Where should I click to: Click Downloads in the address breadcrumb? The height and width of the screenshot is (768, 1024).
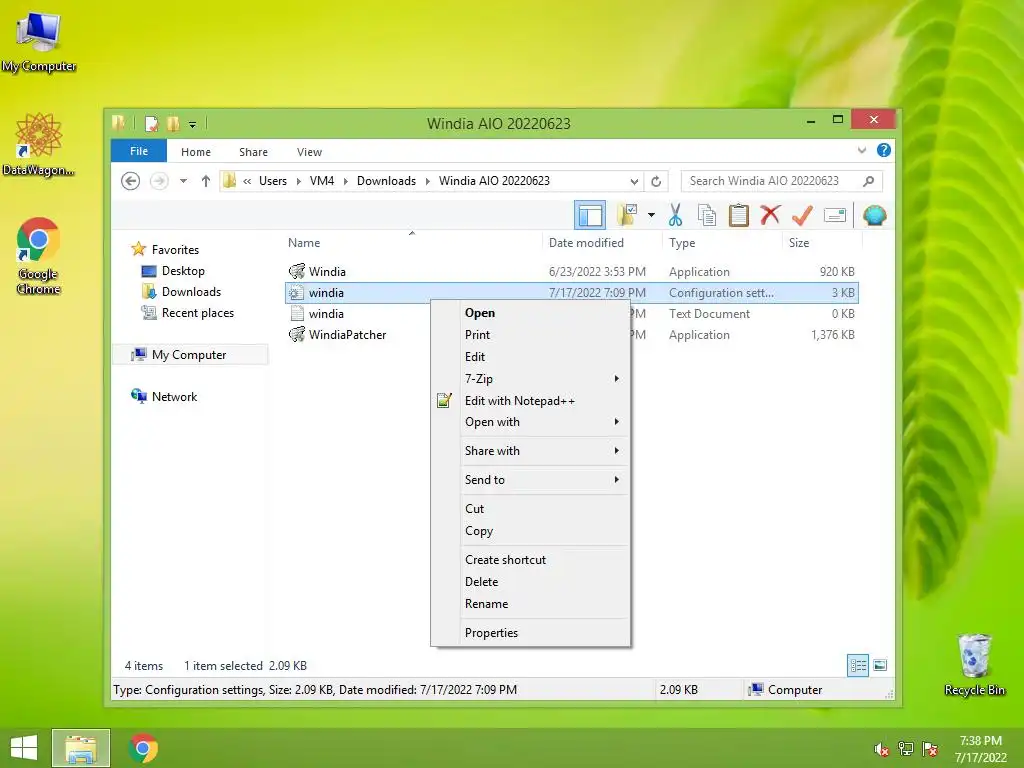[386, 181]
